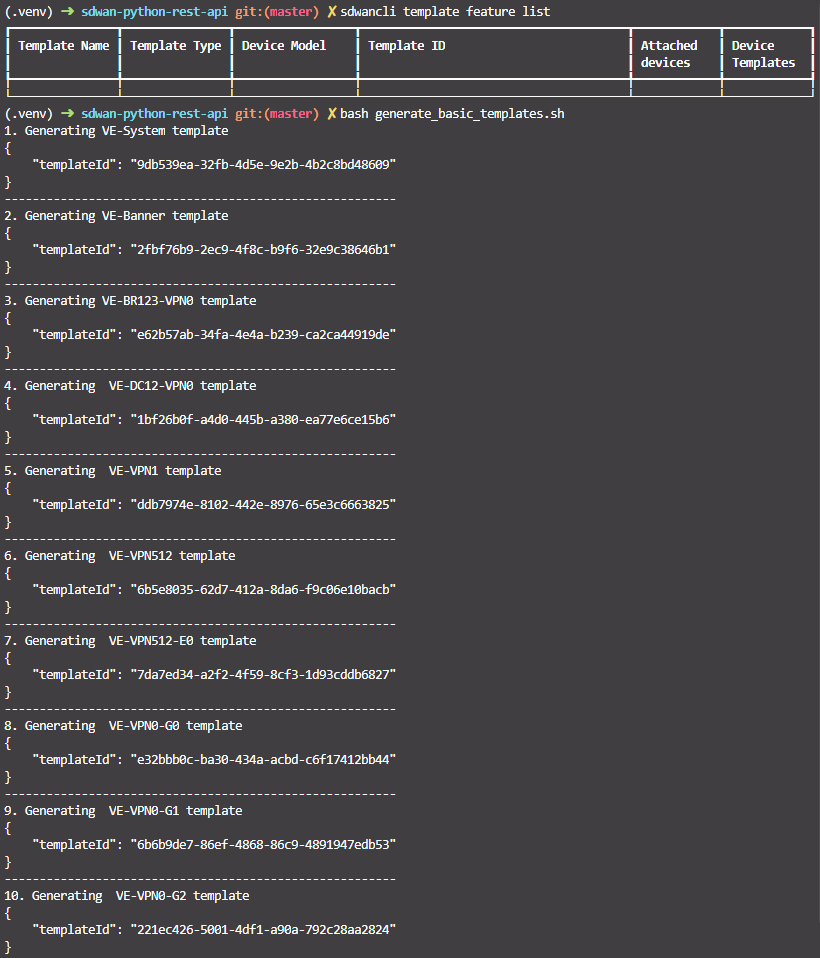Click the templateId 6b5e8035-62d7-412a-8da6-f9c06e10bacb
Screen dimensions: 820x958
[263, 589]
